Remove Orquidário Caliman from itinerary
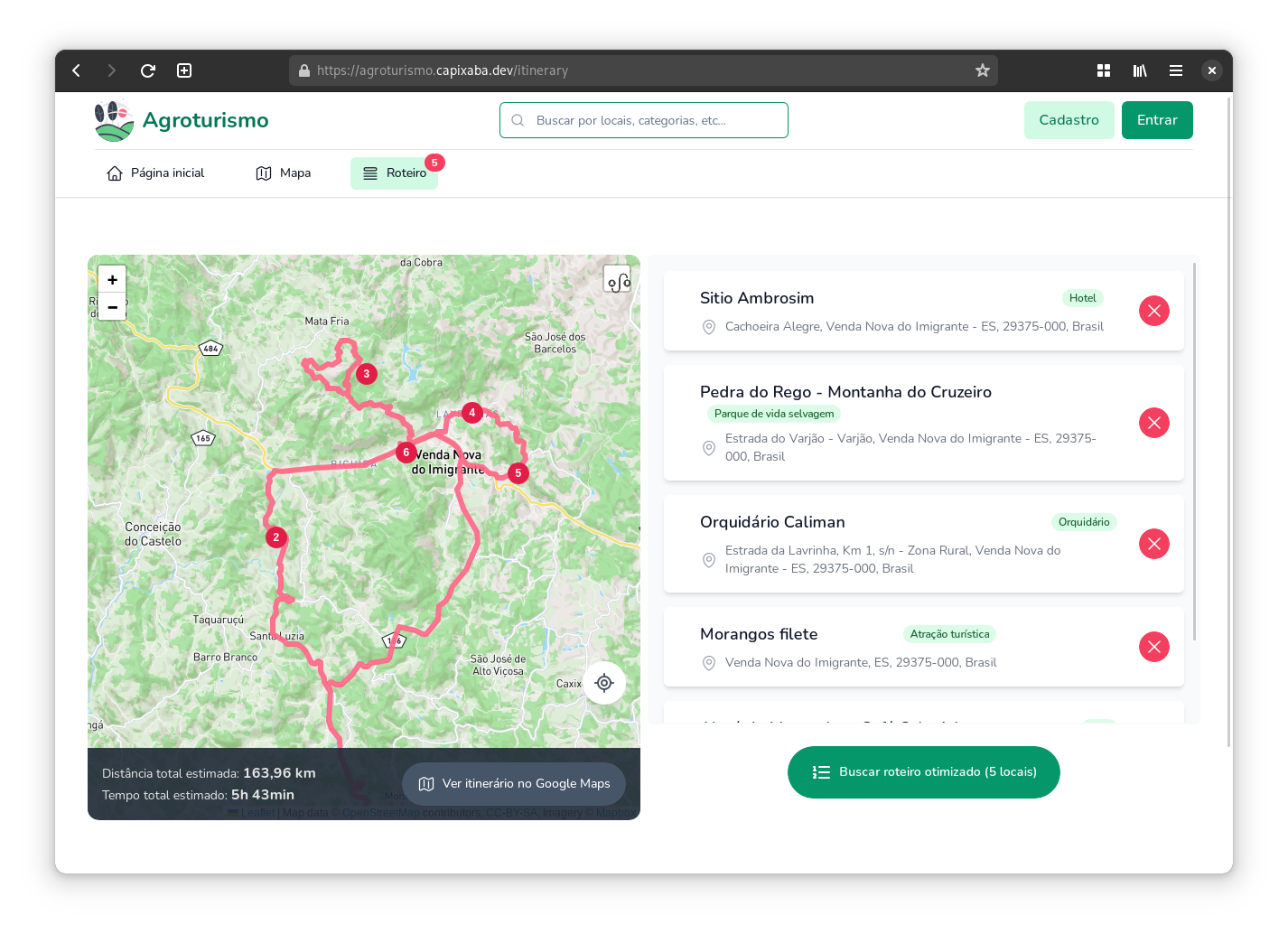 pyautogui.click(x=1154, y=544)
